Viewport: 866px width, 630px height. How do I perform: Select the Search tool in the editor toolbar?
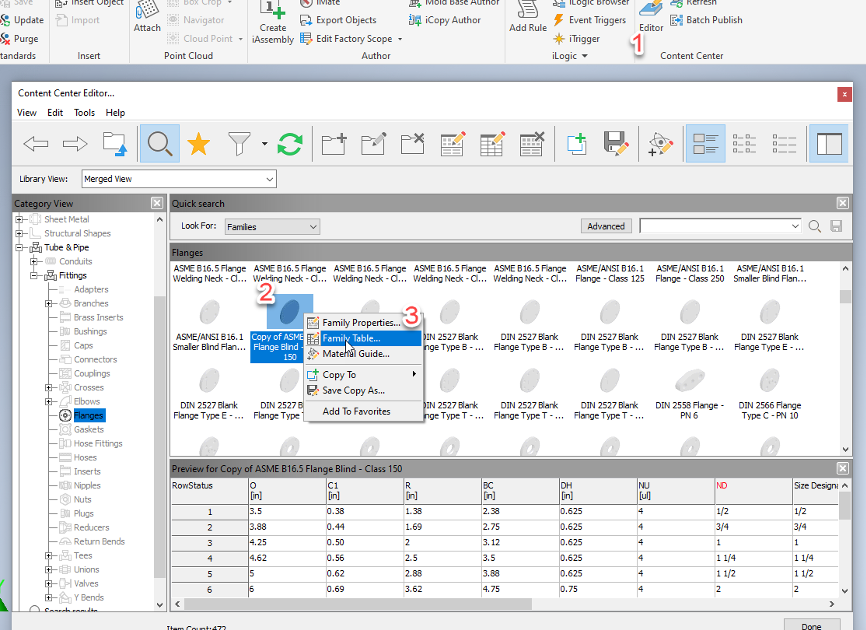[x=159, y=143]
